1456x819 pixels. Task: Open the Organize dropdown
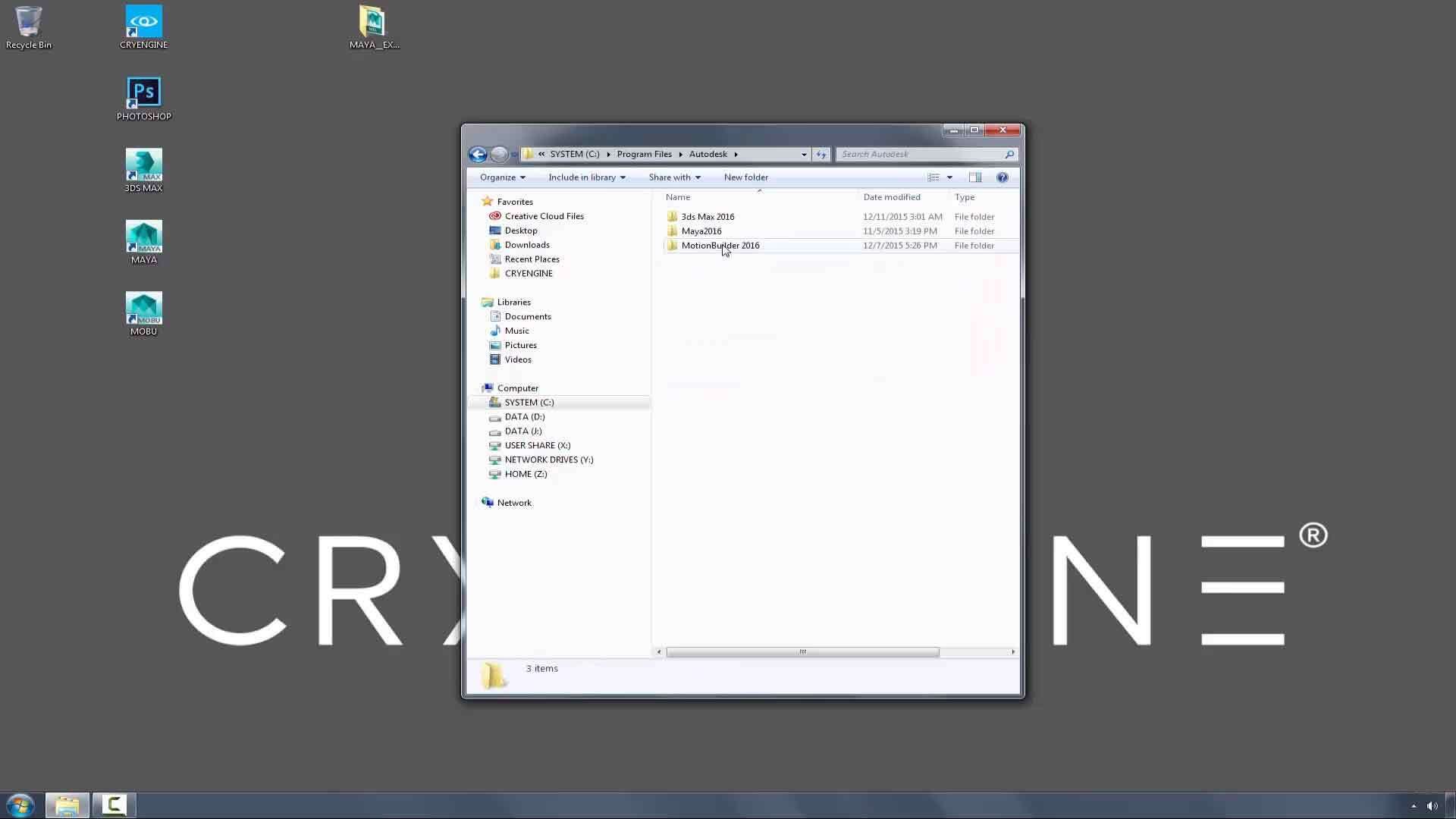pyautogui.click(x=502, y=177)
